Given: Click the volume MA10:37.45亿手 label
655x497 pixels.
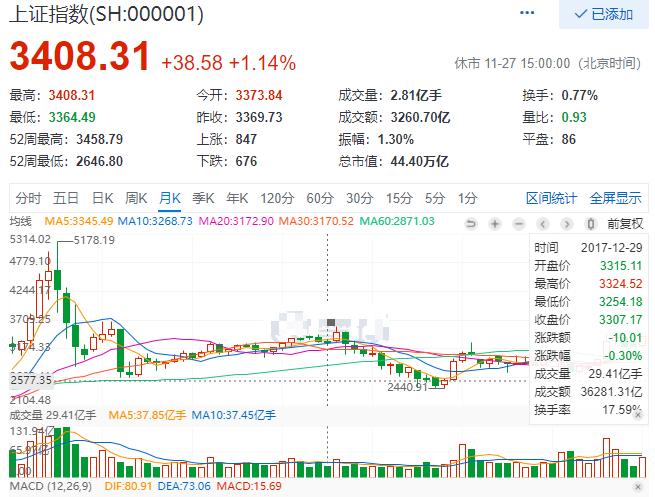Looking at the screenshot, I should click(234, 415).
